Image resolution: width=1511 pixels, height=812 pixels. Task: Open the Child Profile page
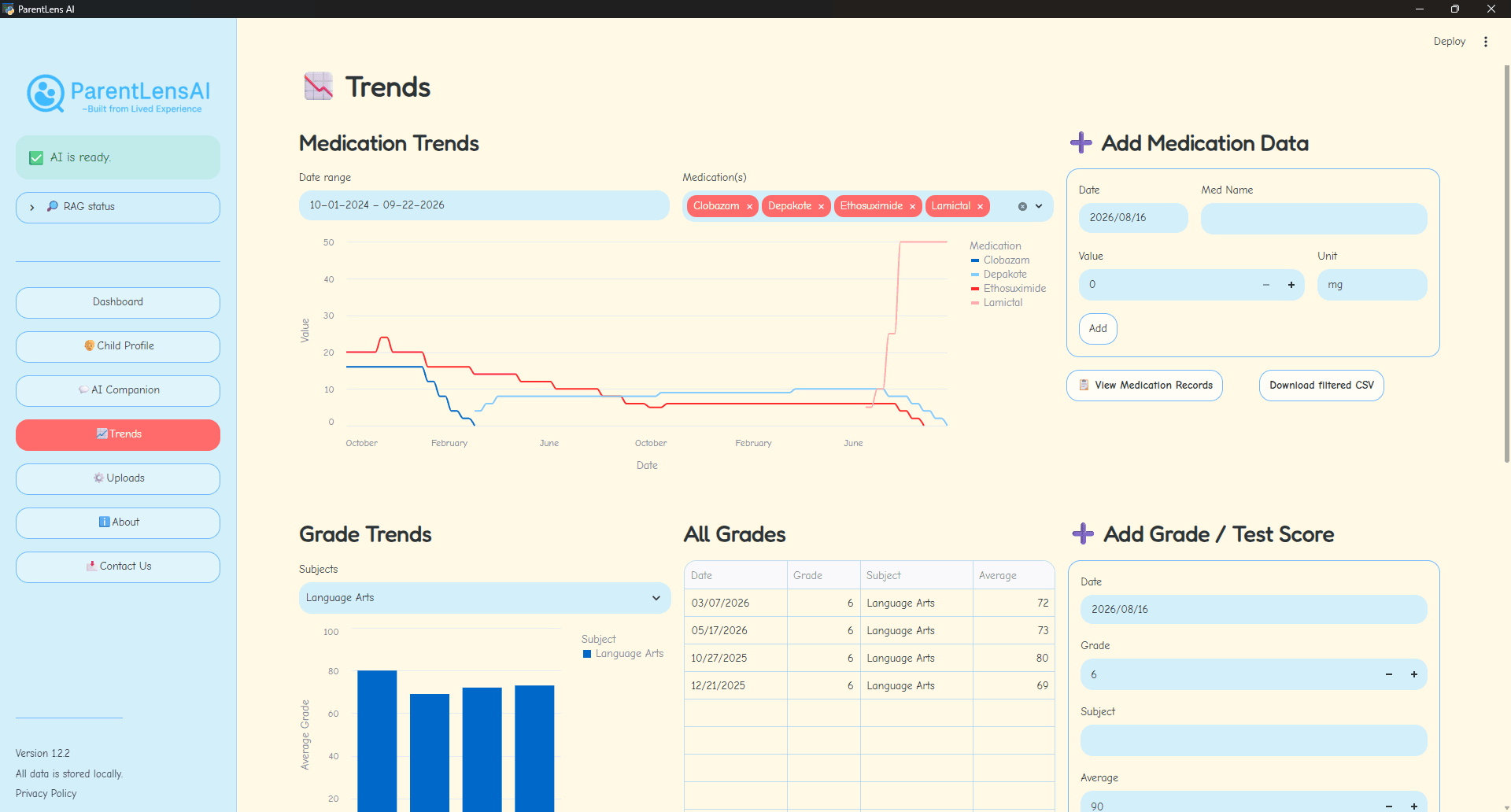click(x=118, y=346)
